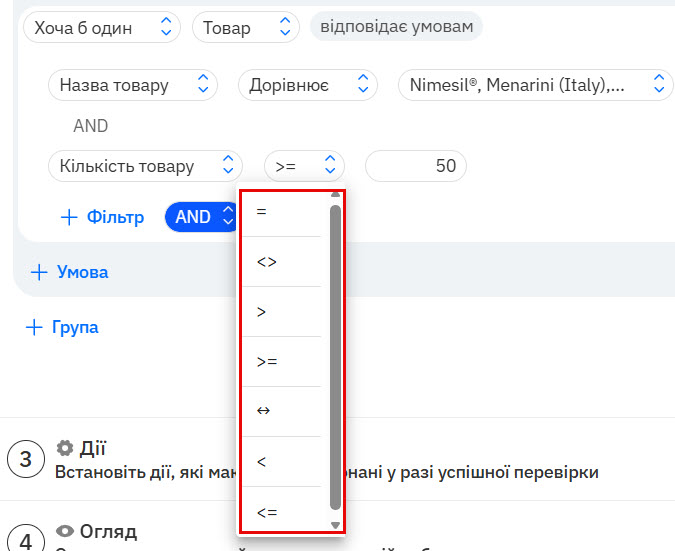Open the '>=' comparison operator dropdown
675x551 pixels.
(304, 166)
